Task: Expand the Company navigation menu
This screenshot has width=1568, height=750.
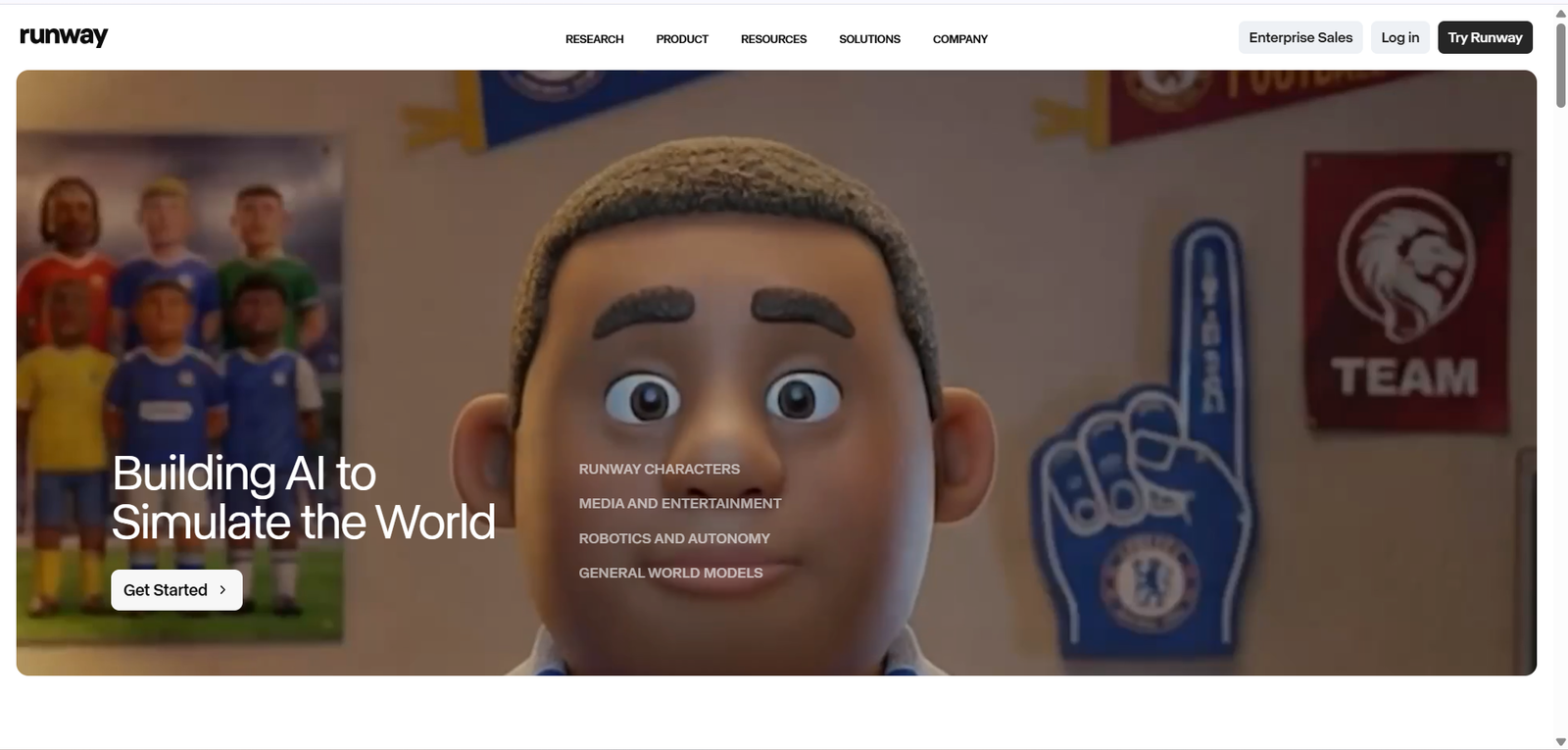Action: (960, 39)
